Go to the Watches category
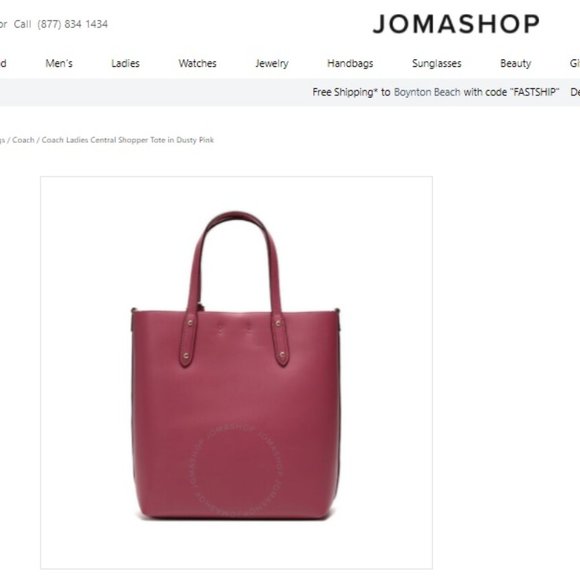Image resolution: width=580 pixels, height=580 pixels. [197, 63]
